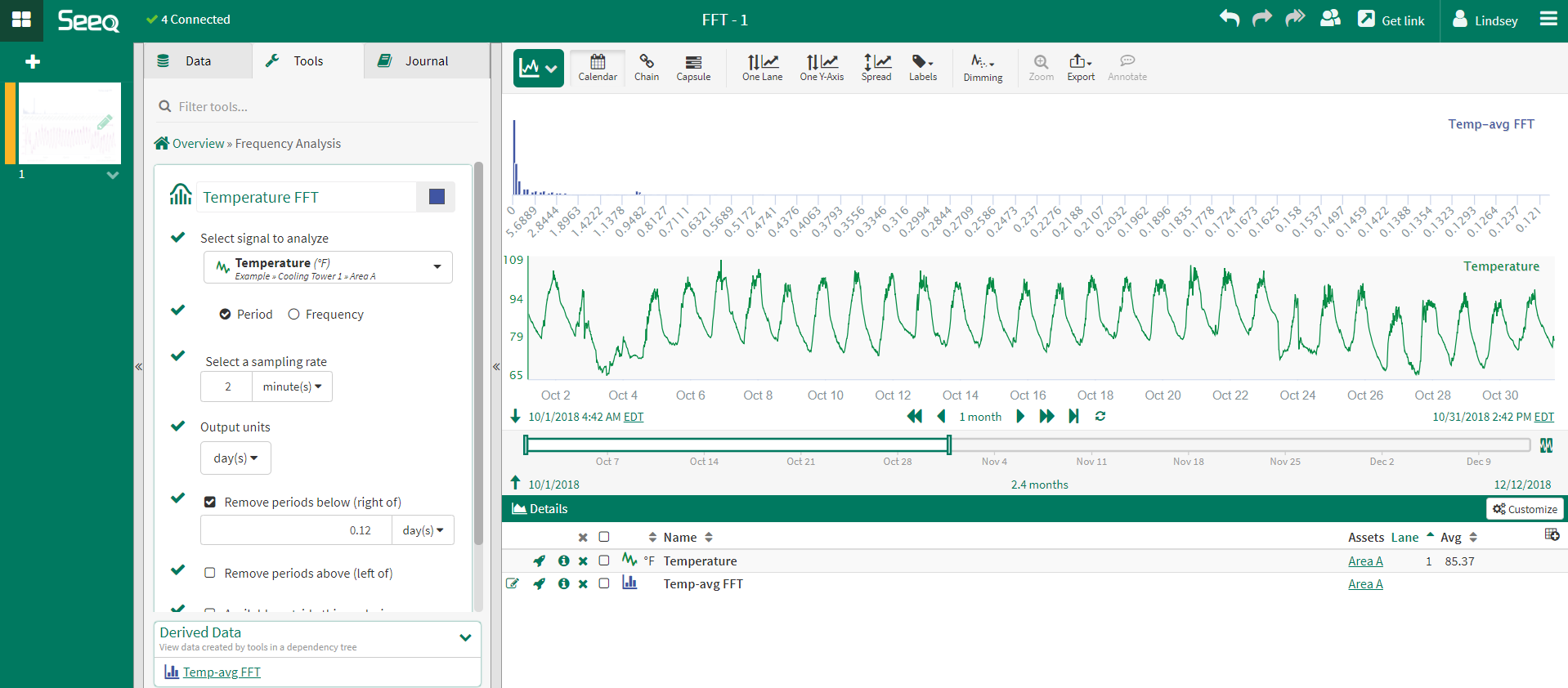Click the Temperature FFT color swatch

[x=437, y=197]
